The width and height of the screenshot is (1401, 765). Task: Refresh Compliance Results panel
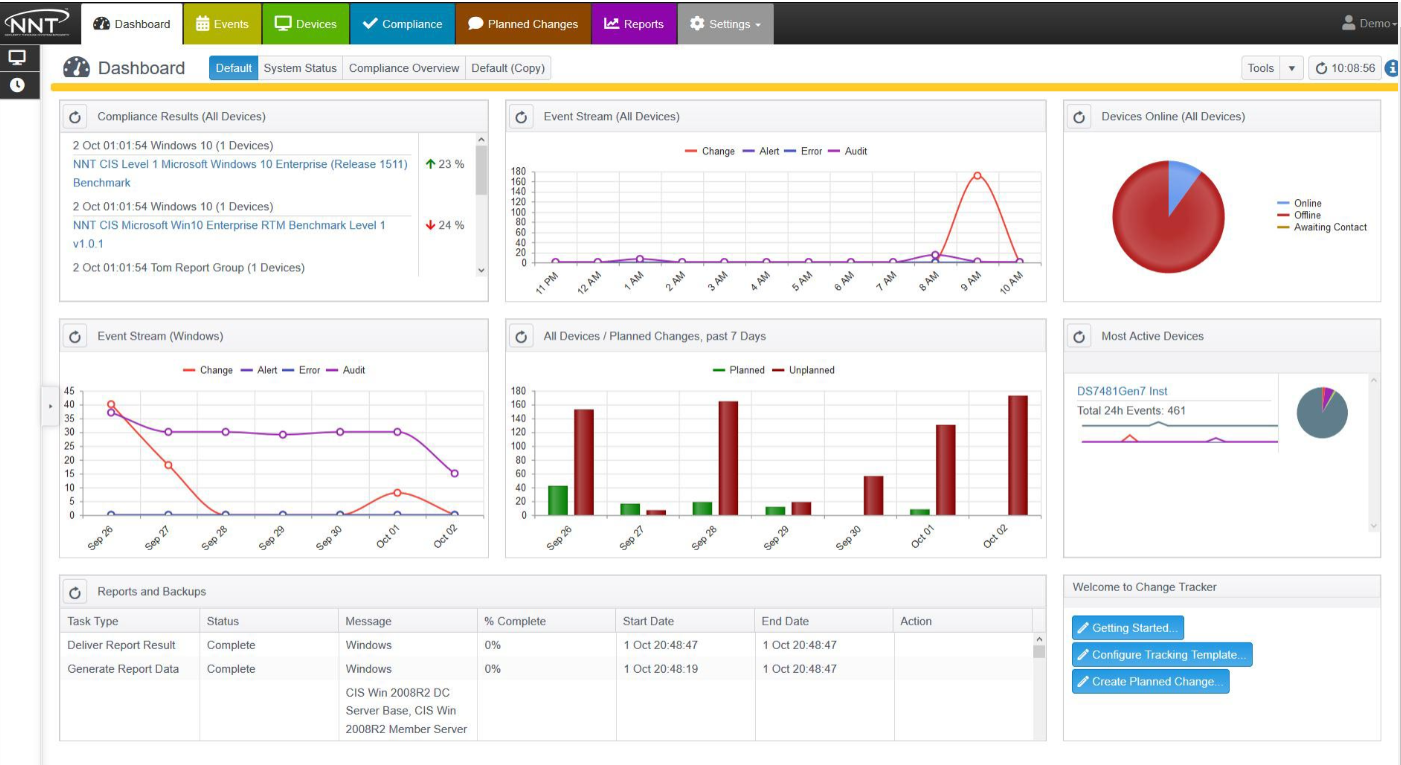(76, 117)
